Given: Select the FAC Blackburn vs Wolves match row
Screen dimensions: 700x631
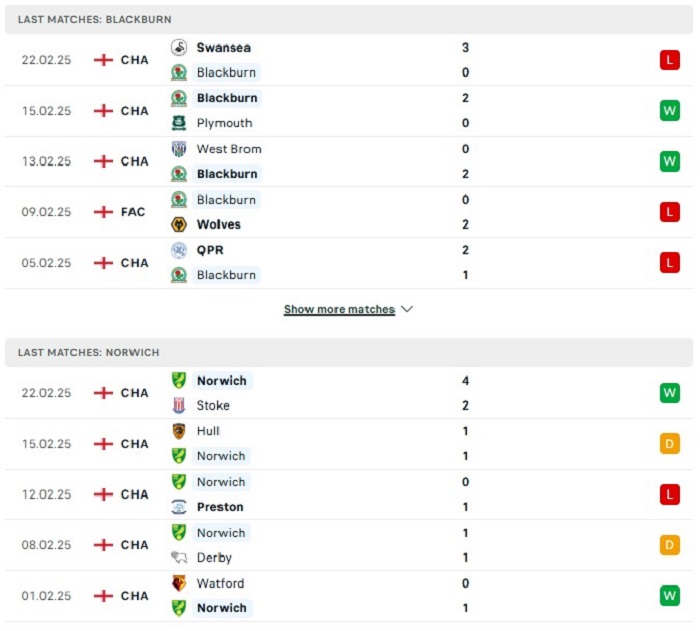Looking at the screenshot, I should tap(349, 212).
